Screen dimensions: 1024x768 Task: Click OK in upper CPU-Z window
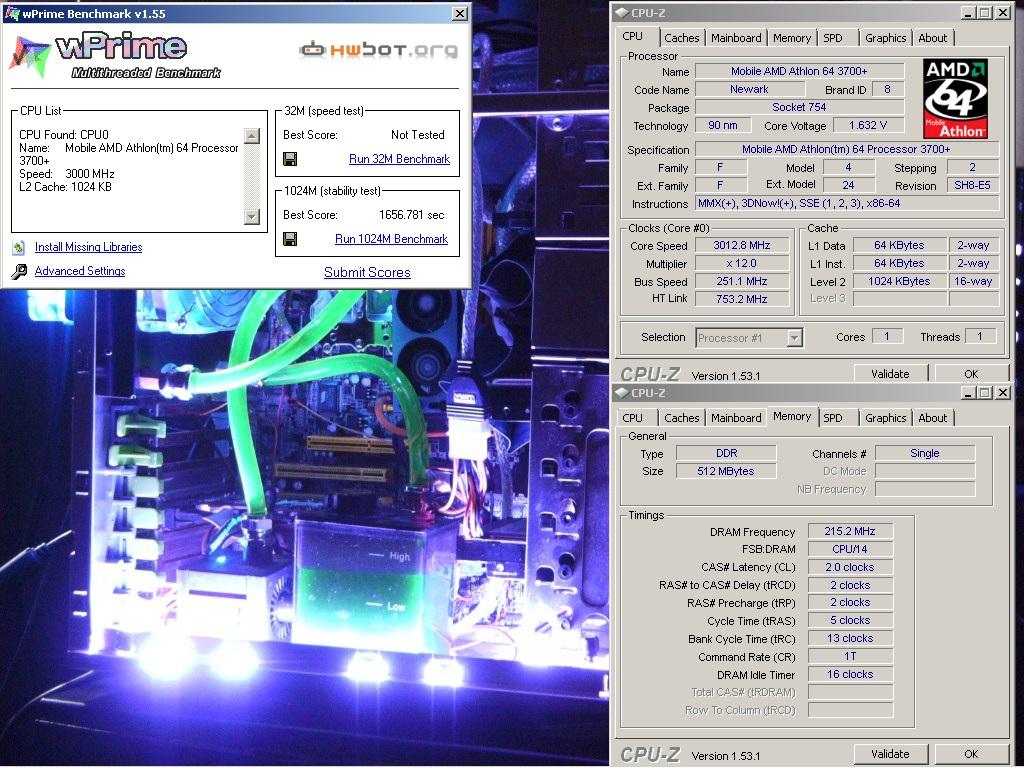point(971,374)
